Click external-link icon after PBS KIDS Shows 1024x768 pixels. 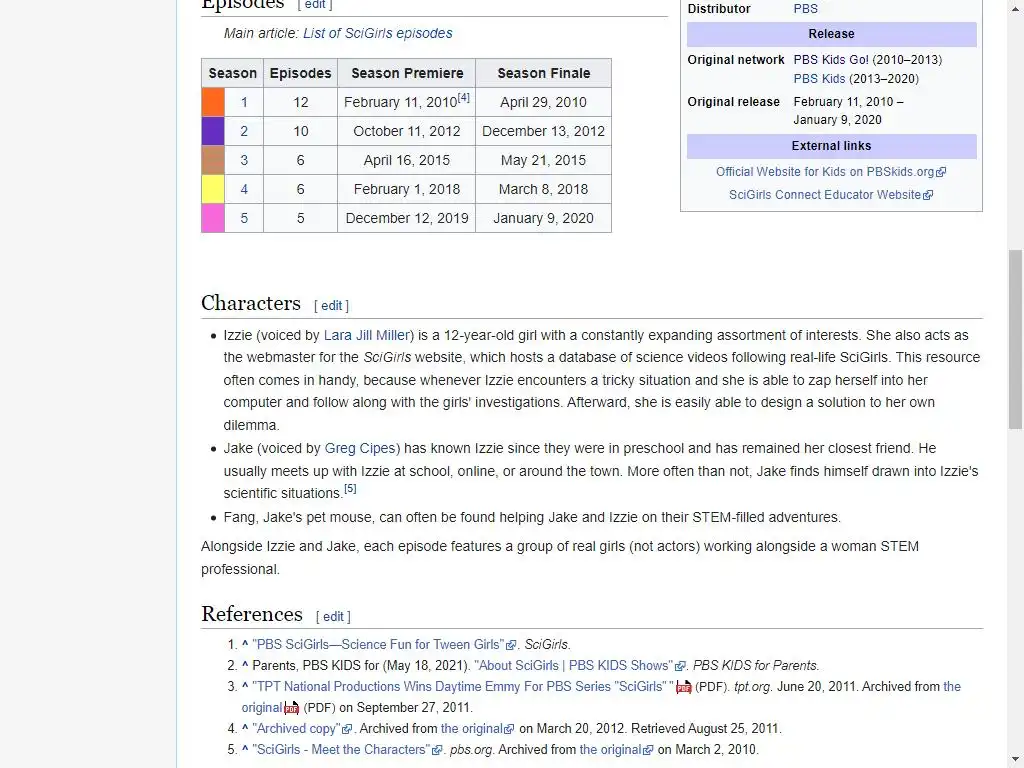[680, 666]
